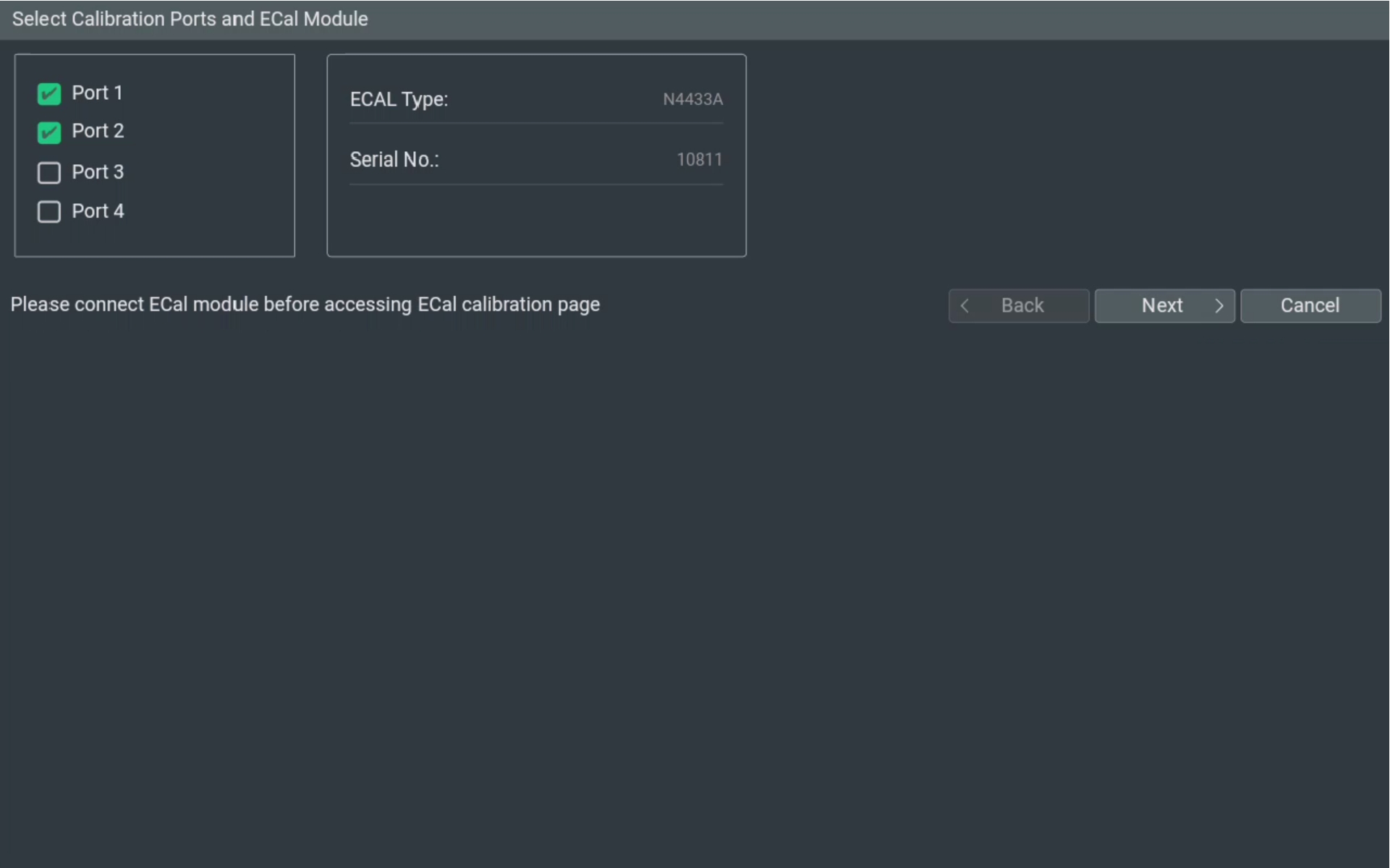Click empty space below Serial No. row
The image size is (1390, 868).
pyautogui.click(x=536, y=220)
